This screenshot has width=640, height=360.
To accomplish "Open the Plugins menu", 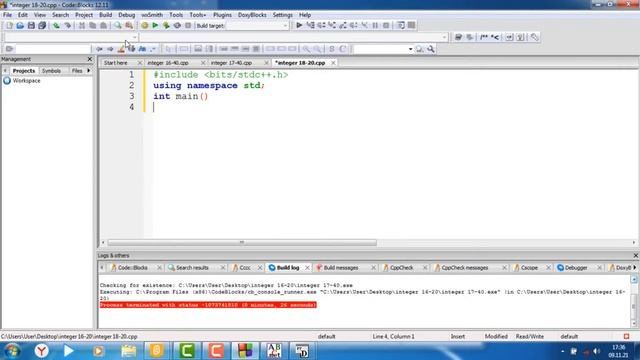I will 222,15.
